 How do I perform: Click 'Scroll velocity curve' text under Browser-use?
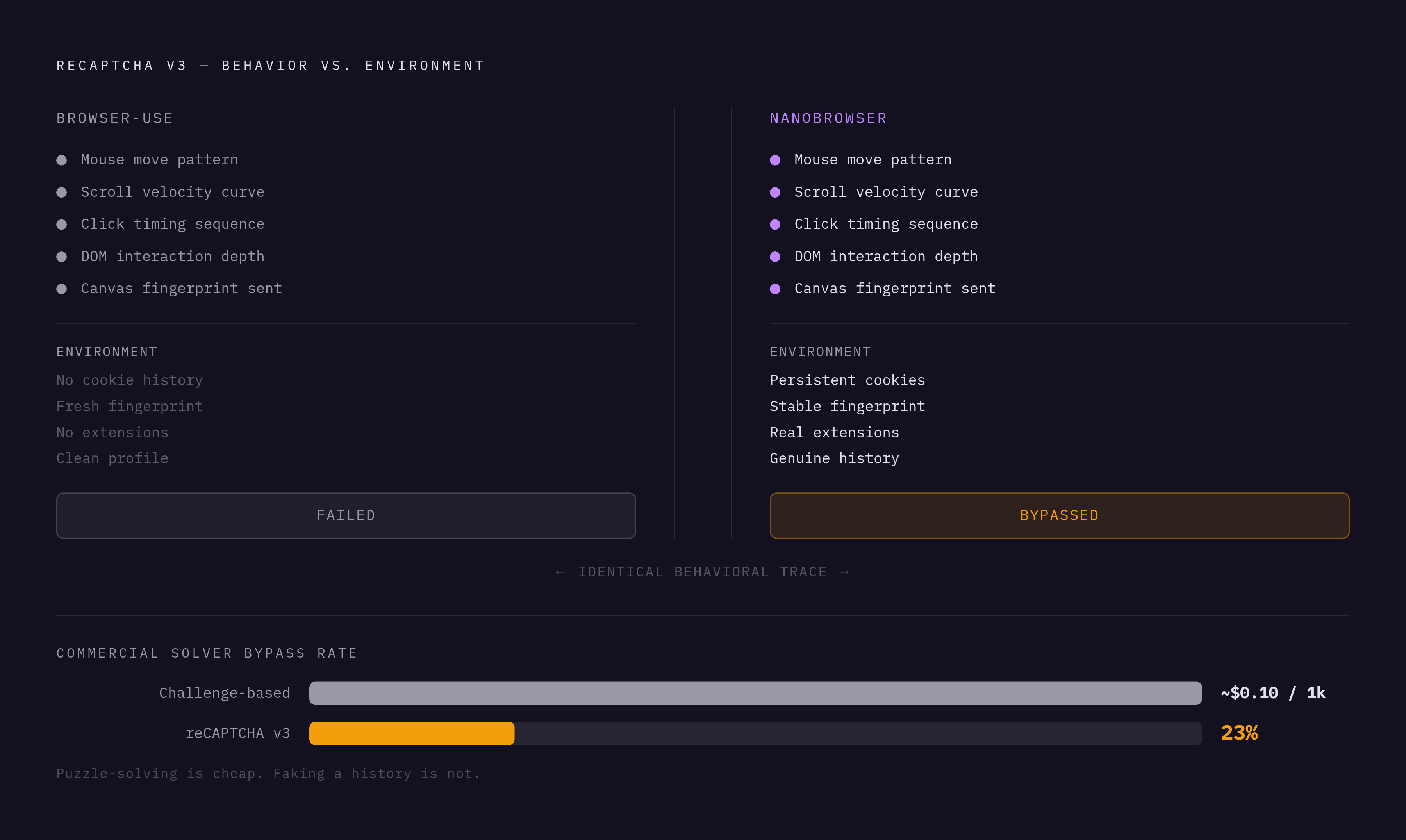(x=173, y=192)
